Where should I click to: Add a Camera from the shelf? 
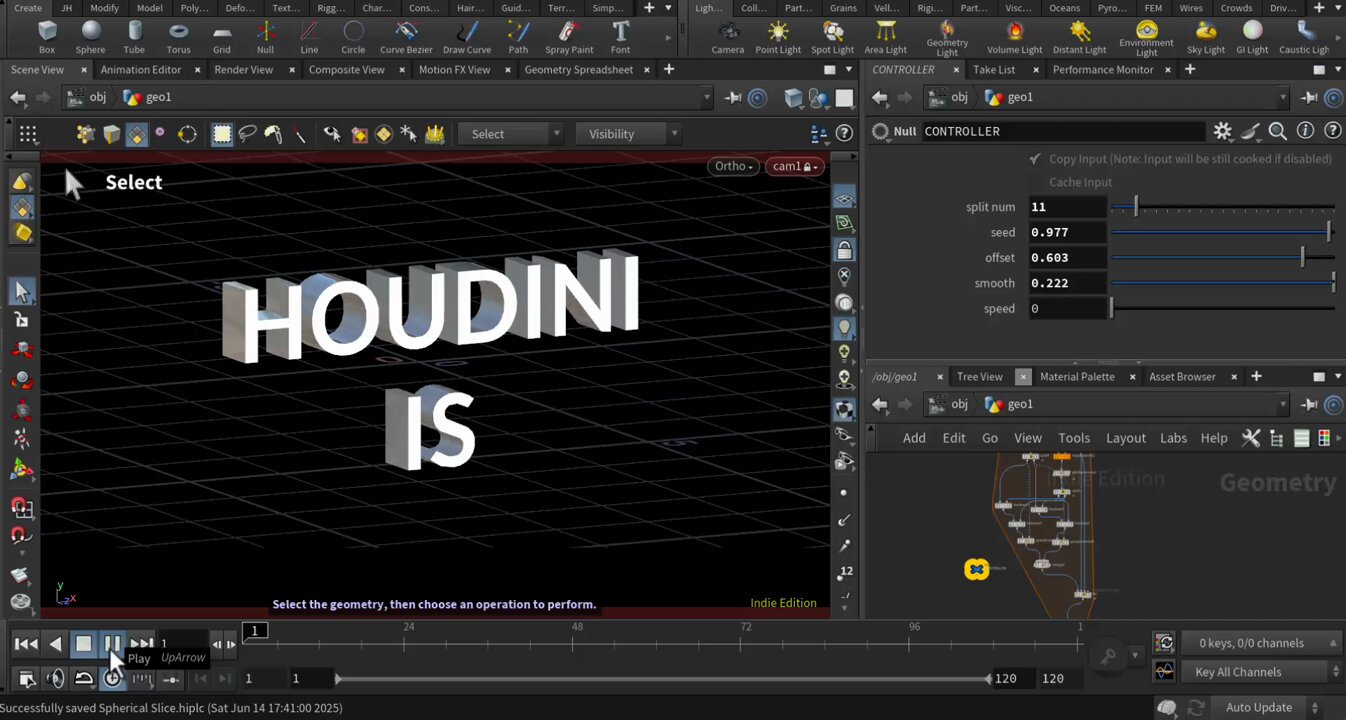coord(727,37)
